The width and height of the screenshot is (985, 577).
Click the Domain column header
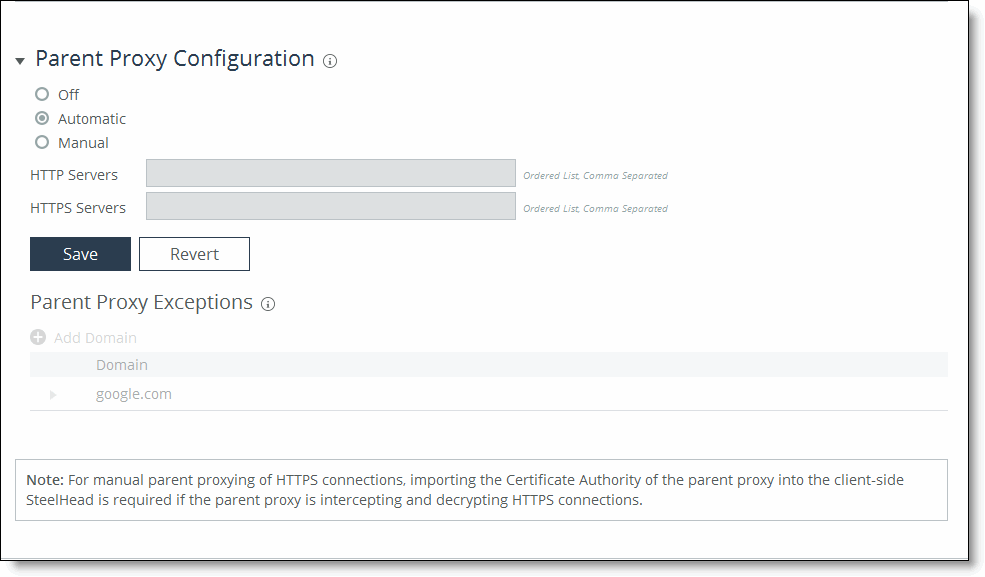[x=122, y=365]
